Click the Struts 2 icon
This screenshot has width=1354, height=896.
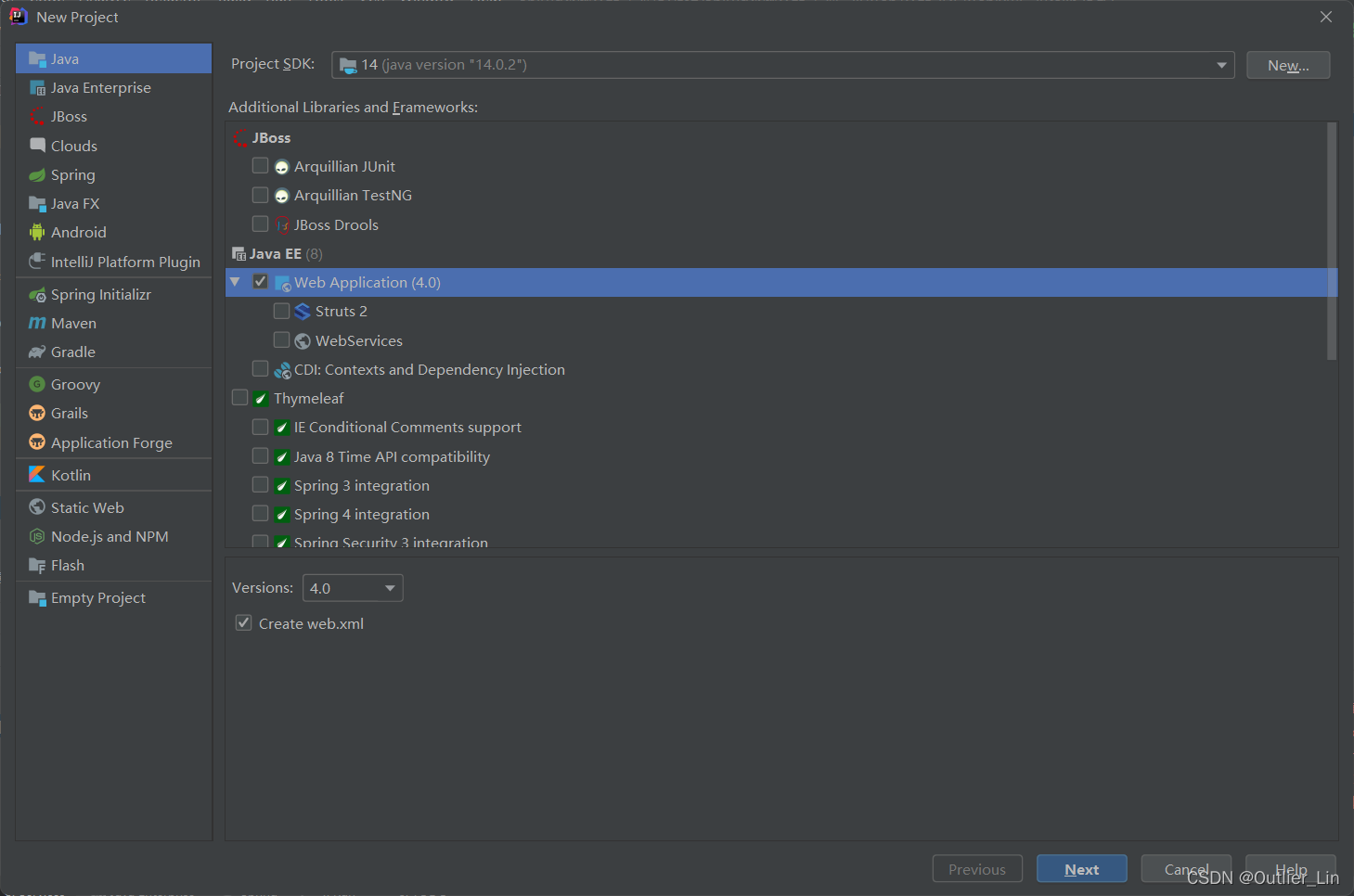coord(303,312)
